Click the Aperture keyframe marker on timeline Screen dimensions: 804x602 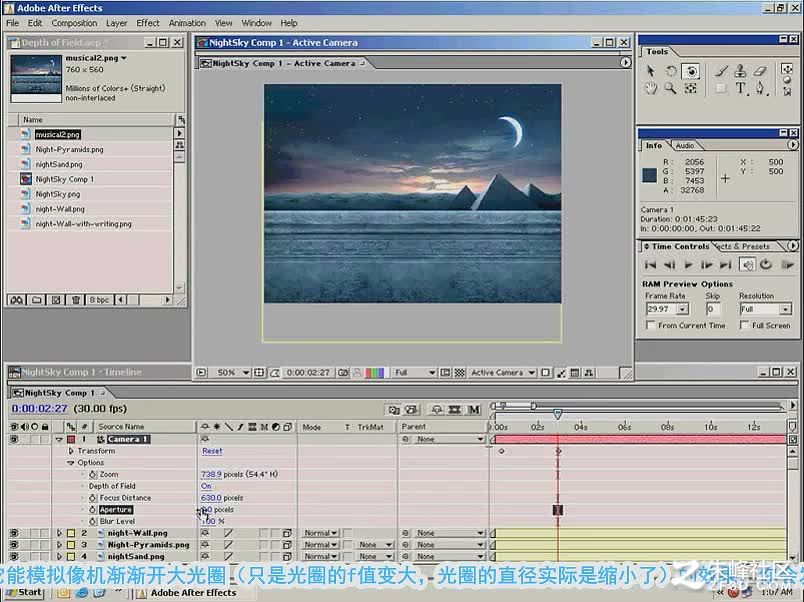tap(558, 510)
